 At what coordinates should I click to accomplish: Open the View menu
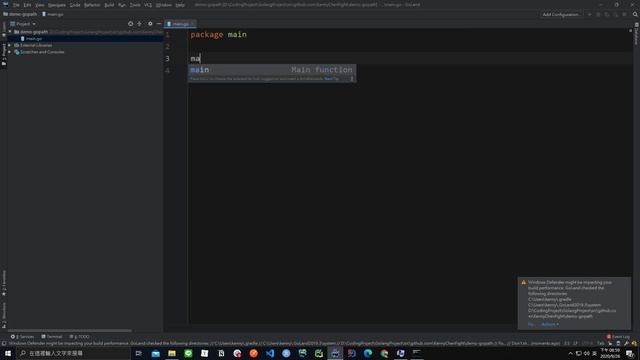40,5
